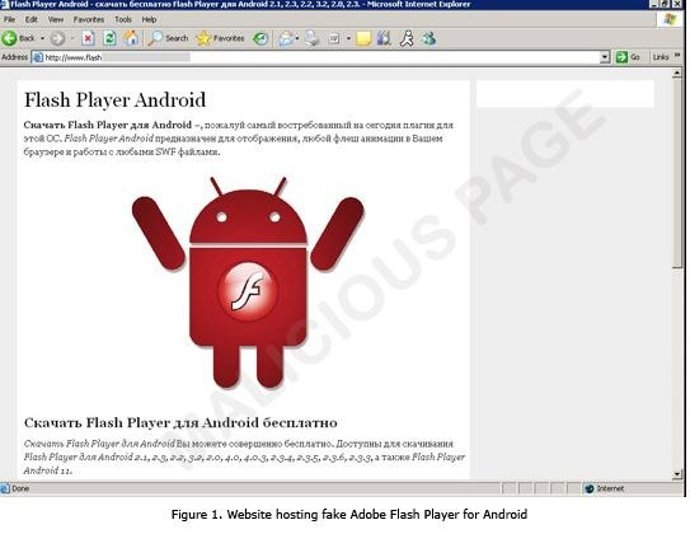Click the AIM running man icon

click(407, 39)
